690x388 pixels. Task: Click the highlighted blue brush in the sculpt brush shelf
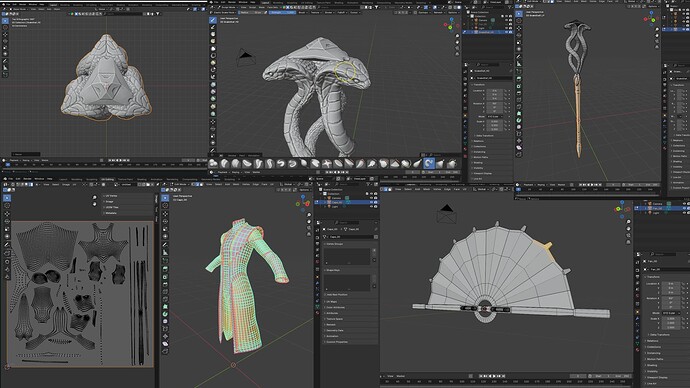pos(429,163)
